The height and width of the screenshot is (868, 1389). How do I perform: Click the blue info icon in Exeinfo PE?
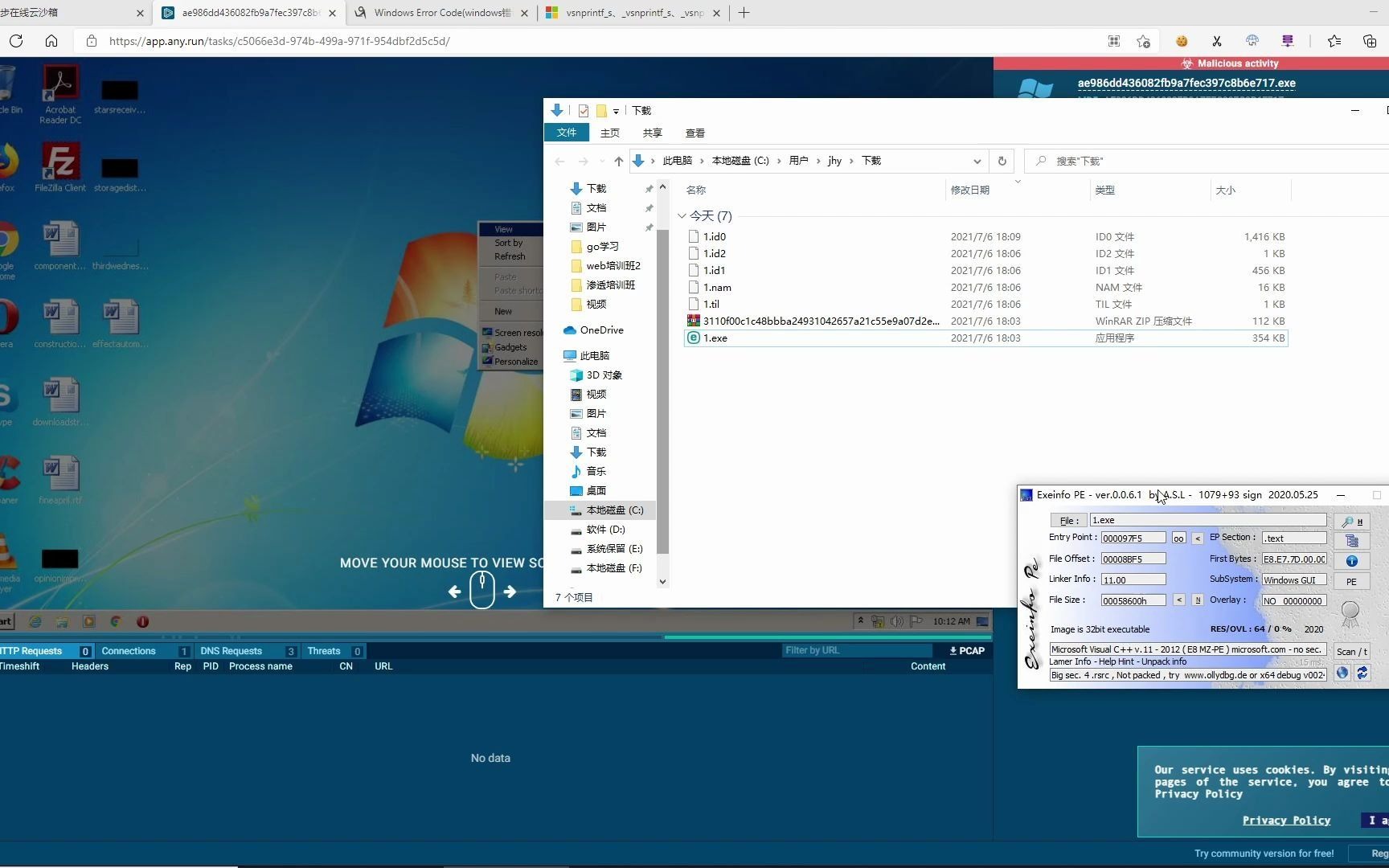click(x=1352, y=561)
